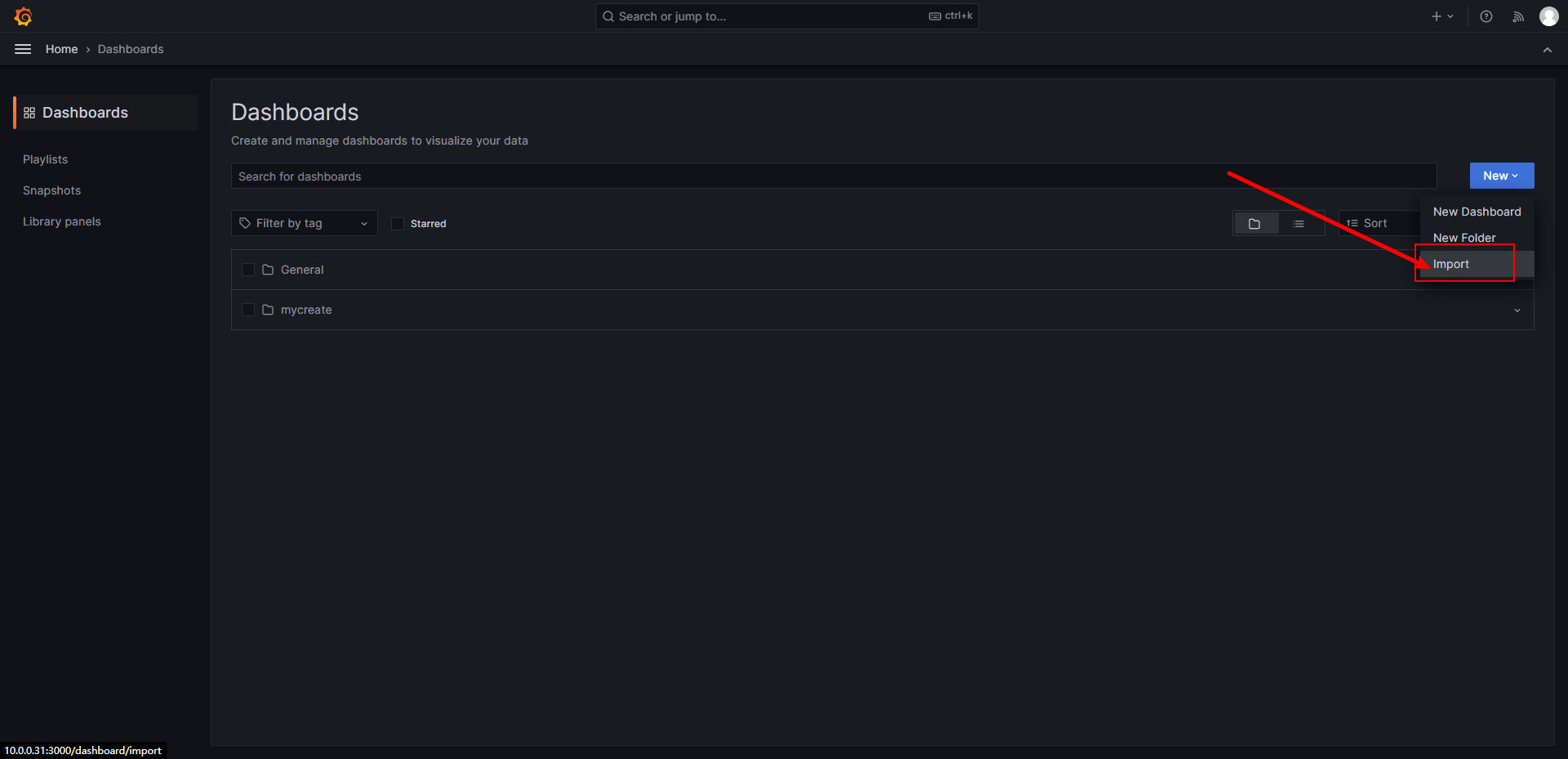Switch to folder view icon
Screen dimensions: 1568x759
click(1255, 223)
